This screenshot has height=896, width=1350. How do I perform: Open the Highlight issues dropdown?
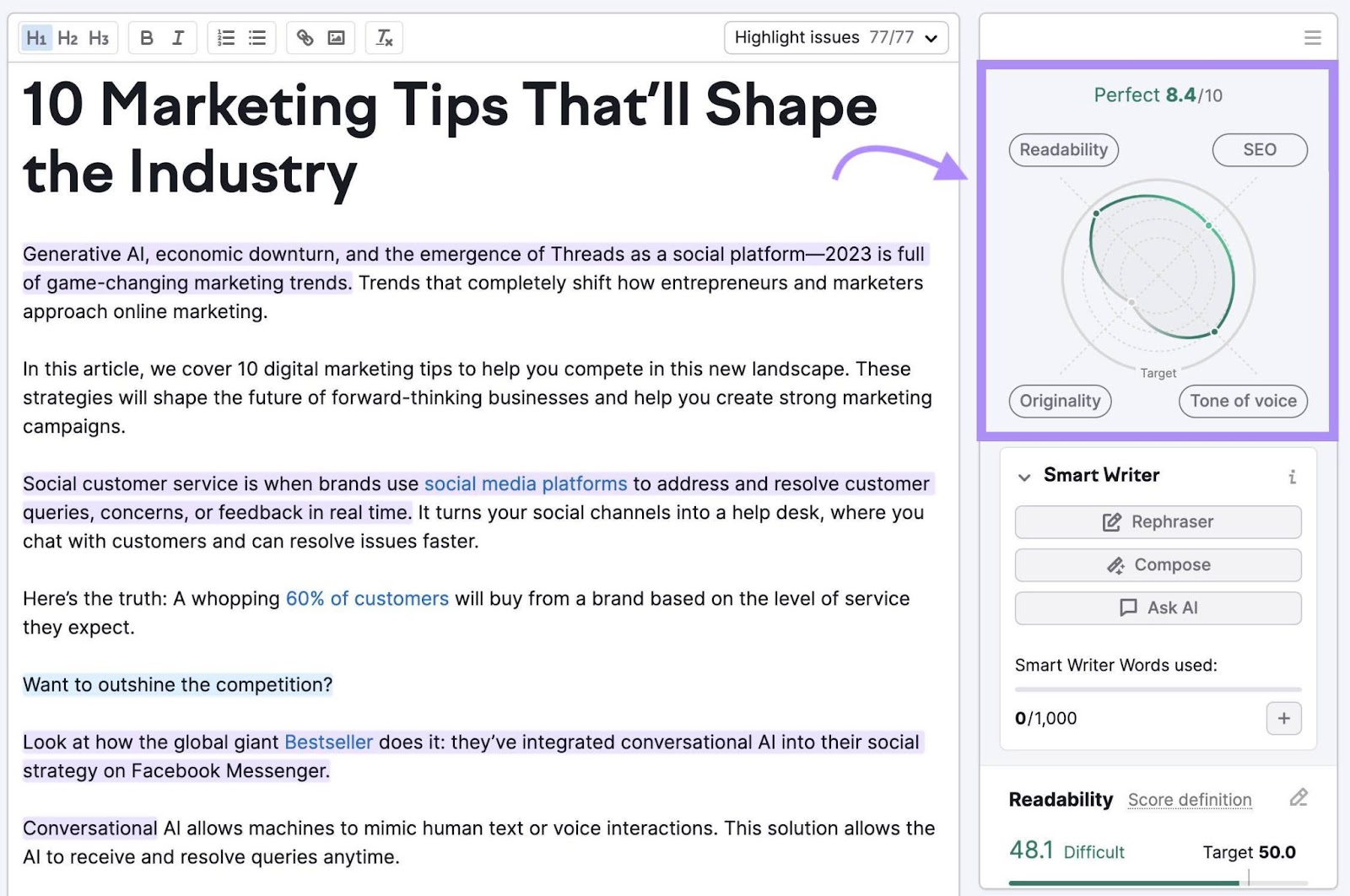[835, 37]
